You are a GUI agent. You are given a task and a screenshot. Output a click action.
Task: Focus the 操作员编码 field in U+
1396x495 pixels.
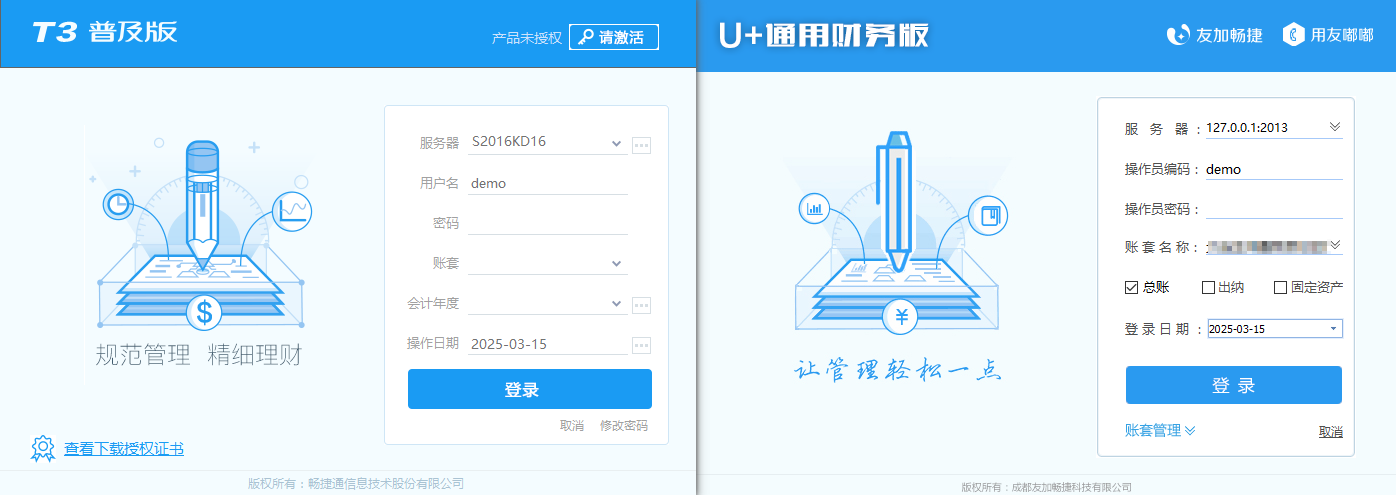[x=1274, y=170]
